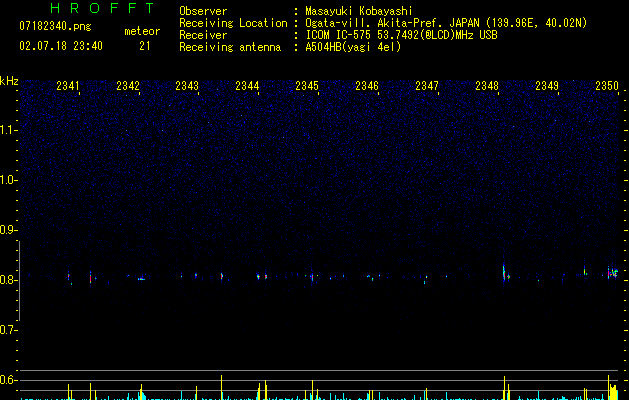Select Ogata-vill. Akita-Pref. JAPAN location text
The image size is (629, 400).
[446, 23]
